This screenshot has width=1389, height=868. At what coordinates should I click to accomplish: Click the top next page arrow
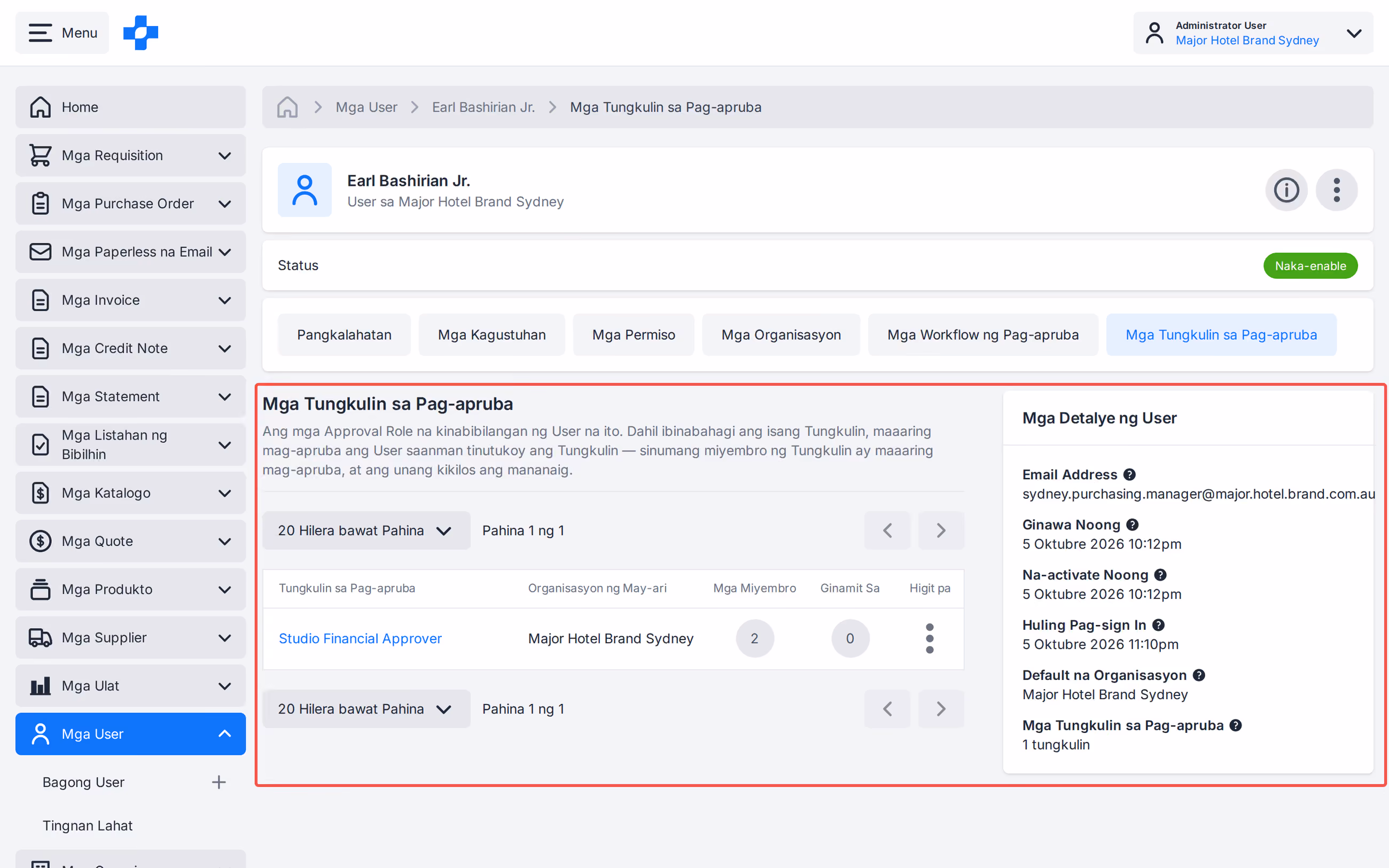[x=941, y=530]
